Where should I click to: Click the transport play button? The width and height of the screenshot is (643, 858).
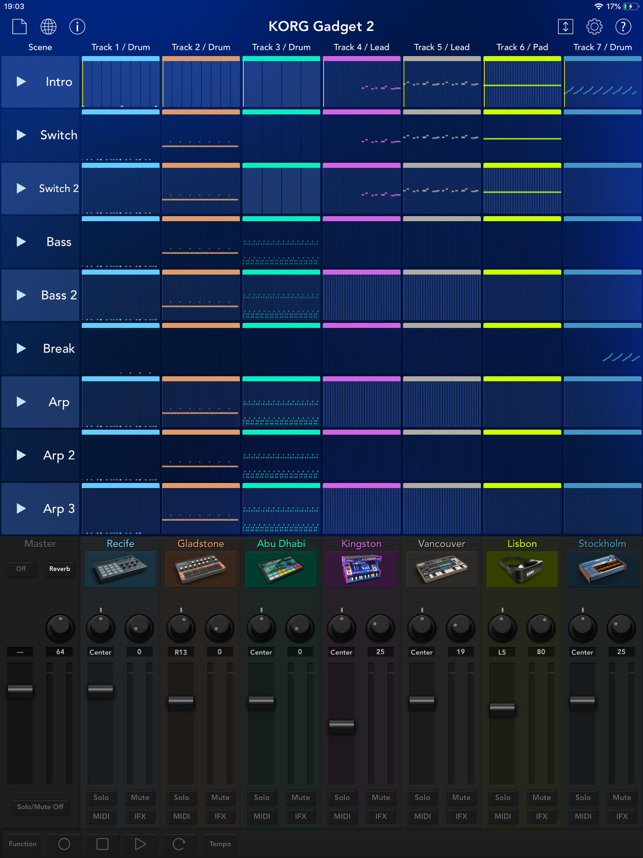pos(141,844)
